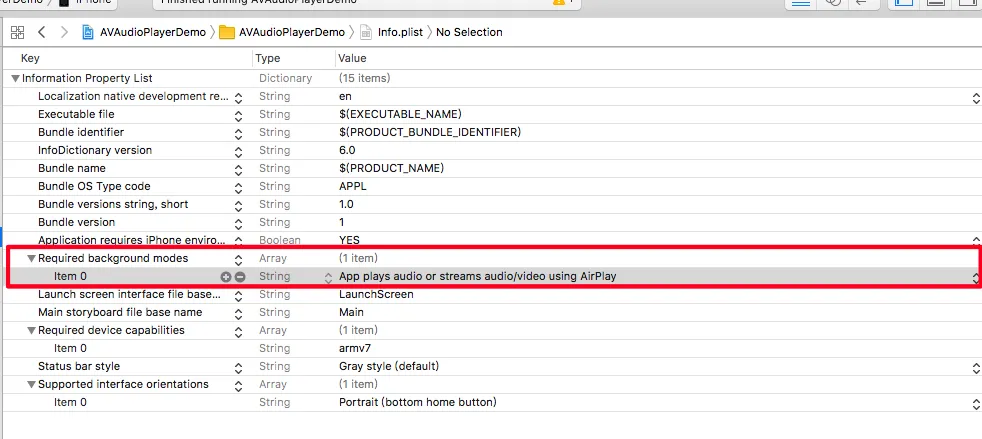Click the Key column header
The image size is (982, 439).
point(30,59)
